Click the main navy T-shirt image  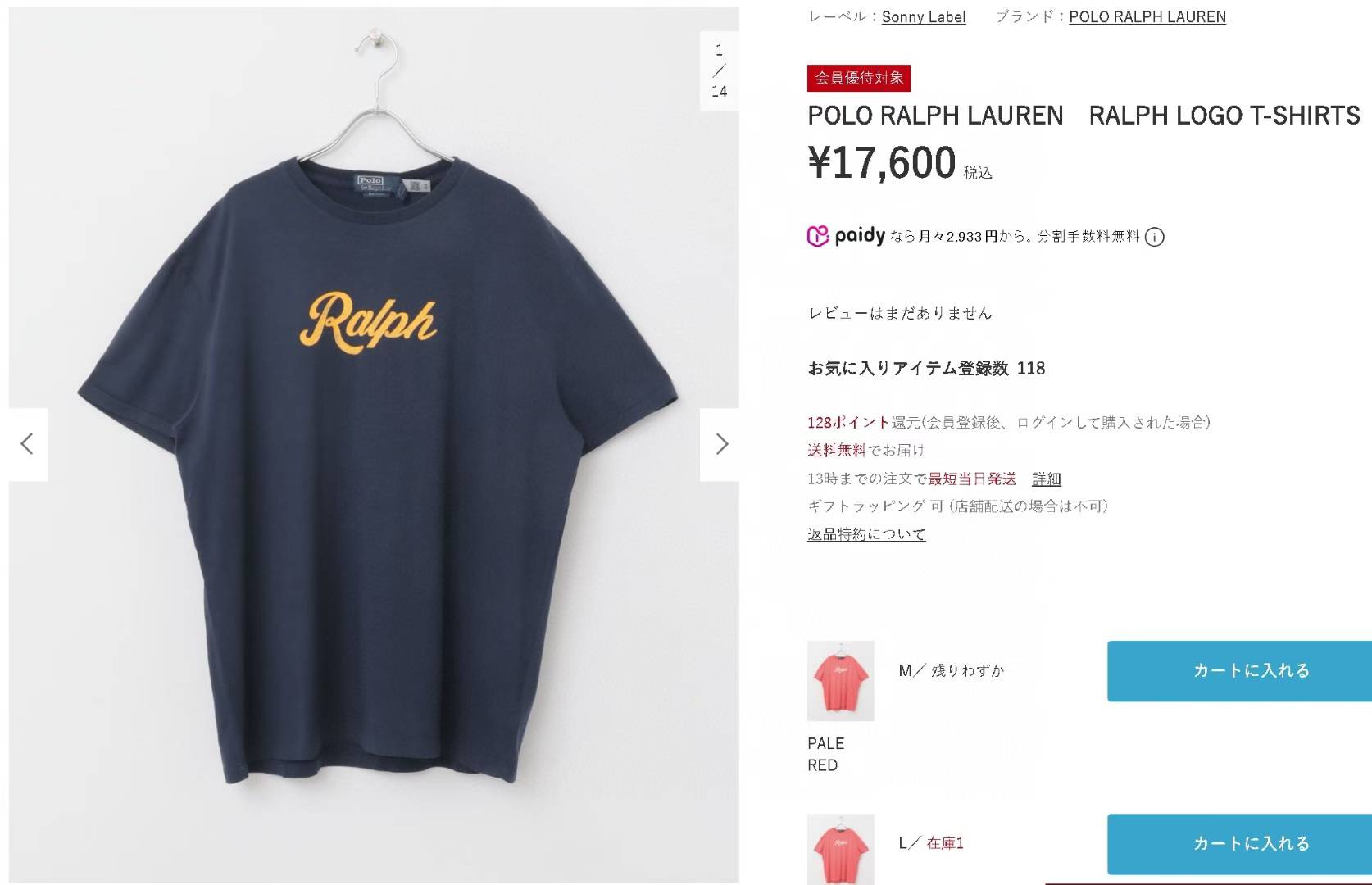[x=374, y=445]
